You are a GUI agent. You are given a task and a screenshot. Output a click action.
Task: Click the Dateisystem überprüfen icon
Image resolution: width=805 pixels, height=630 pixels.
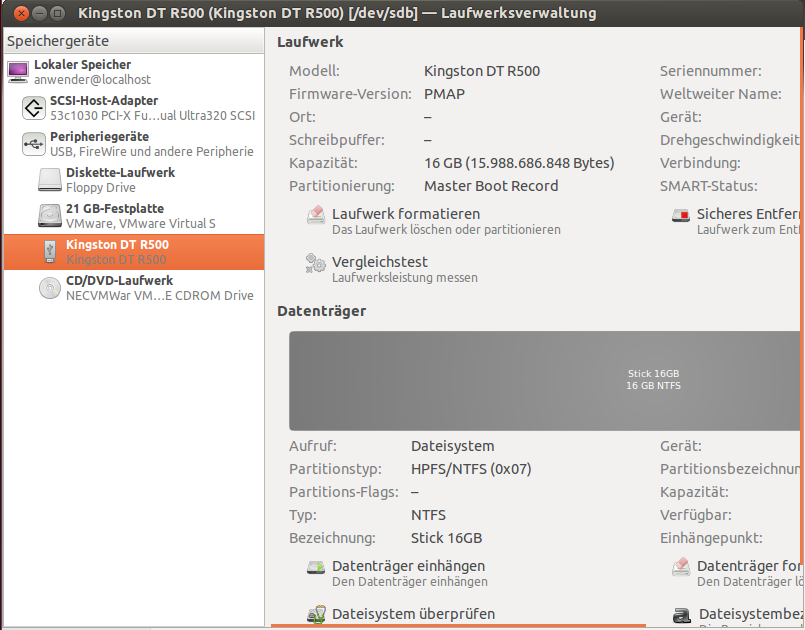(316, 614)
